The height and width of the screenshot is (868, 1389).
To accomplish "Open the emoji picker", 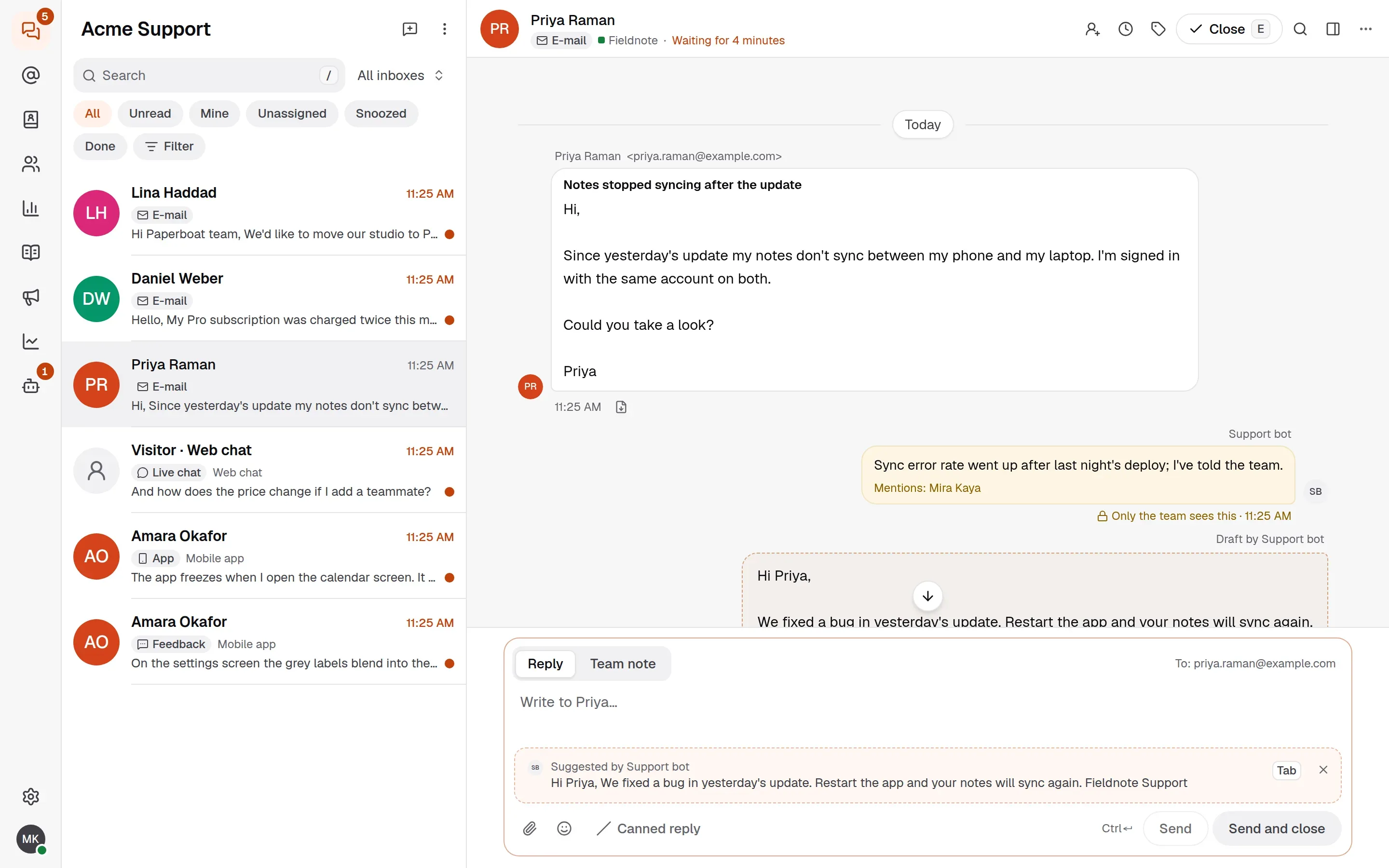I will (564, 828).
